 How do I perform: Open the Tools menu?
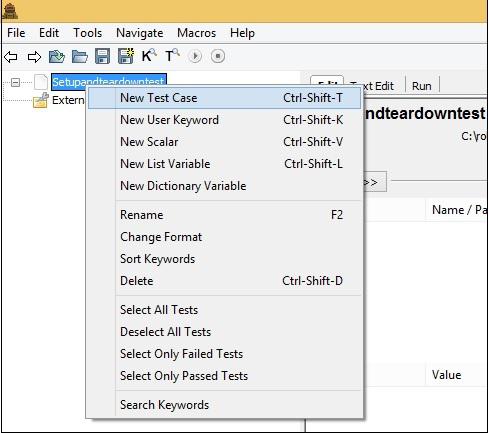pyautogui.click(x=88, y=33)
